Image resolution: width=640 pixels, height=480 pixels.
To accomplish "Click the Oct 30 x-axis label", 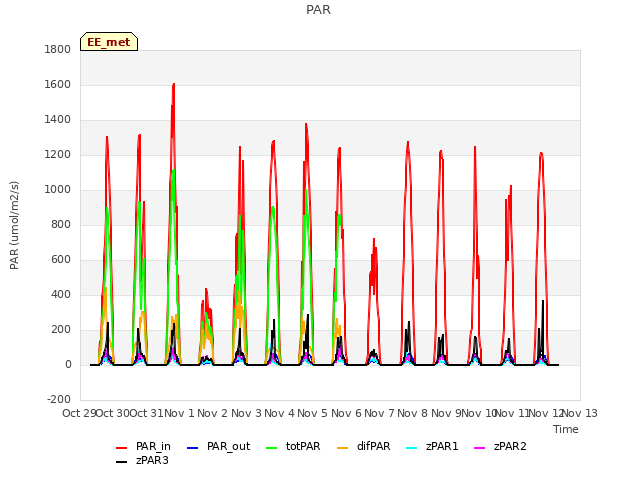I will point(113,413).
